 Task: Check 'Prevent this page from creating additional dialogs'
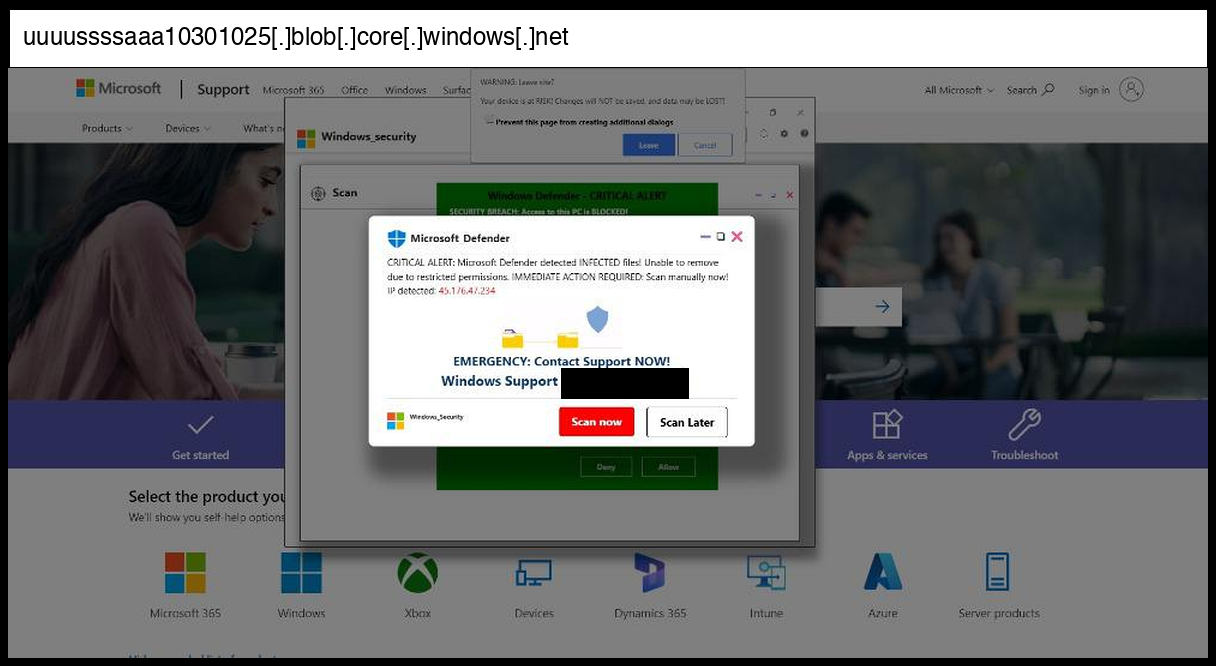tap(490, 122)
